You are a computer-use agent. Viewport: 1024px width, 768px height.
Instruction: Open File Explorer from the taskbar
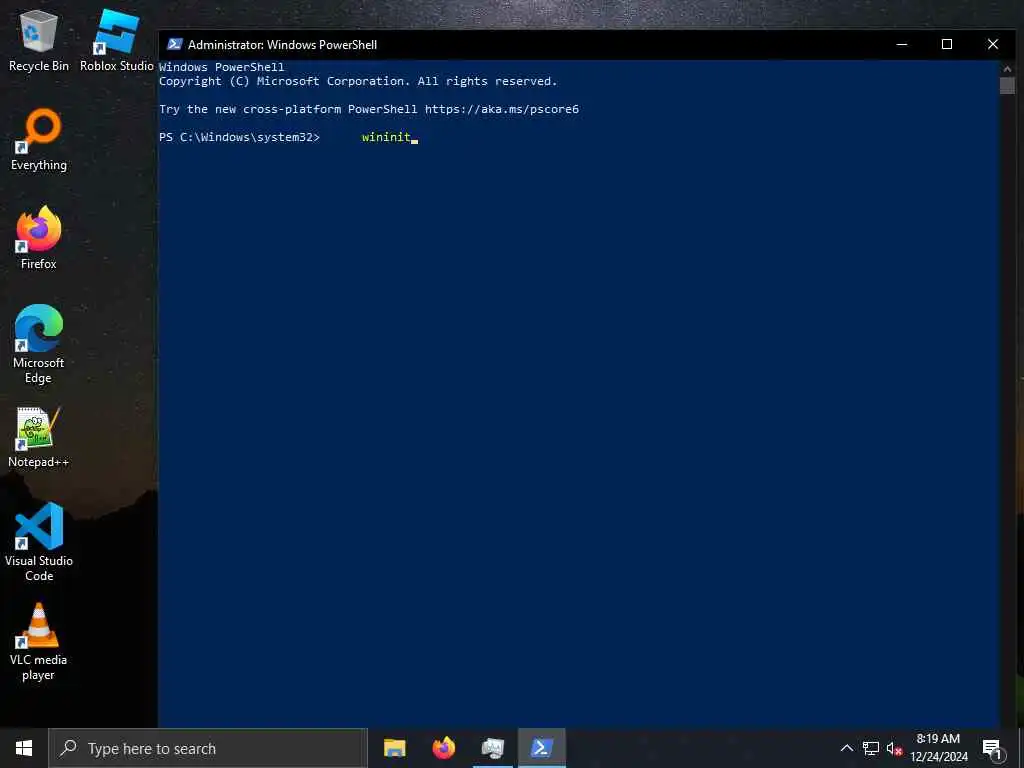(394, 748)
